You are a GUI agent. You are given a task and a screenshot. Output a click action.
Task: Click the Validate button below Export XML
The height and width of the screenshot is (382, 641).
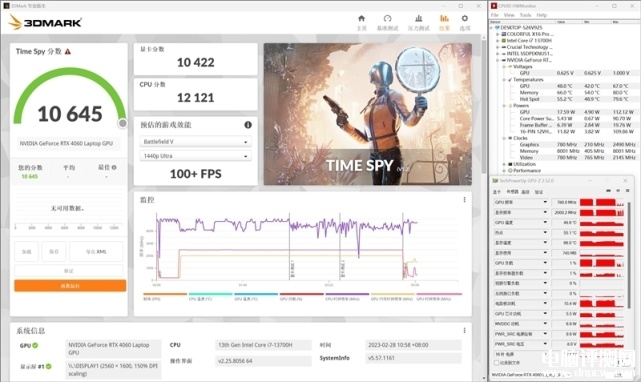tap(69, 270)
